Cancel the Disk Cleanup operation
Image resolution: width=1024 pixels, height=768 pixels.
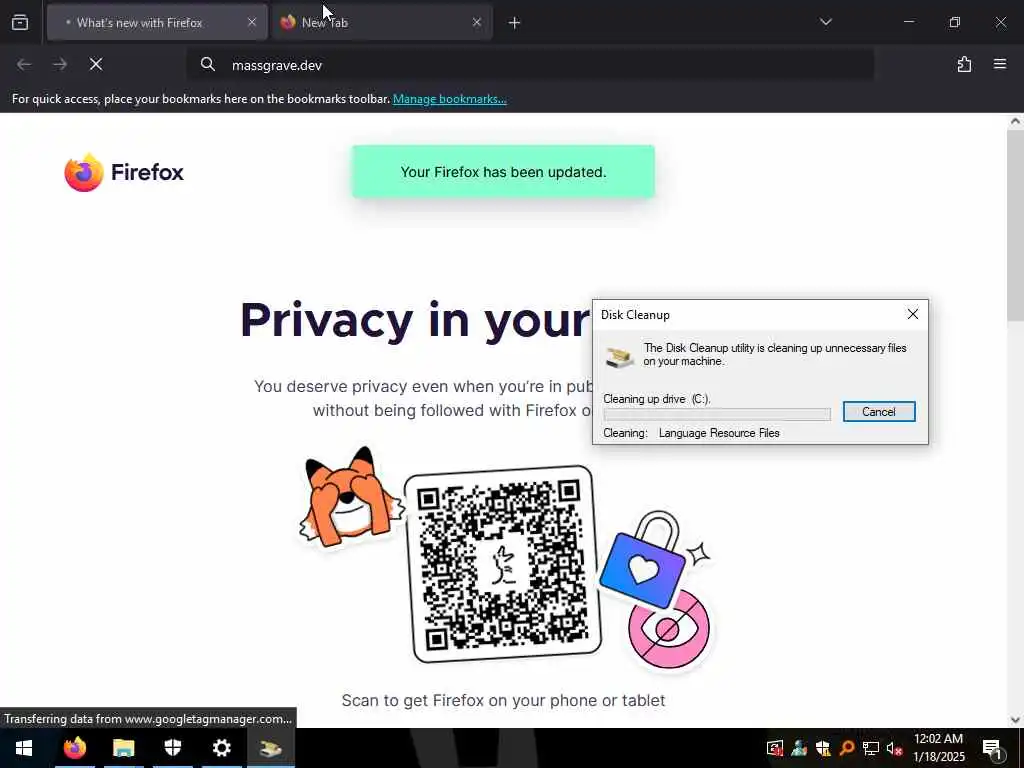tap(879, 411)
